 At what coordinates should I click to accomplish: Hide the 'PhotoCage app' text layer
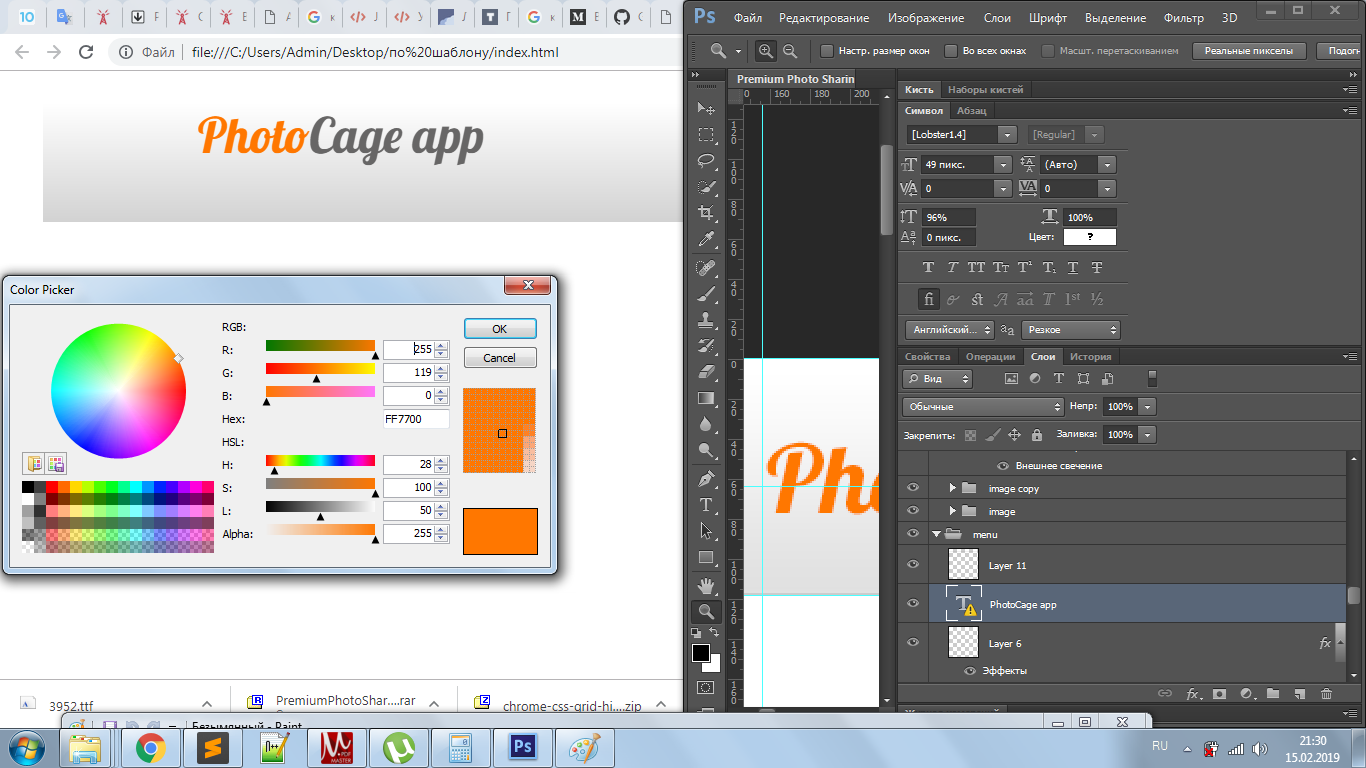[x=912, y=604]
